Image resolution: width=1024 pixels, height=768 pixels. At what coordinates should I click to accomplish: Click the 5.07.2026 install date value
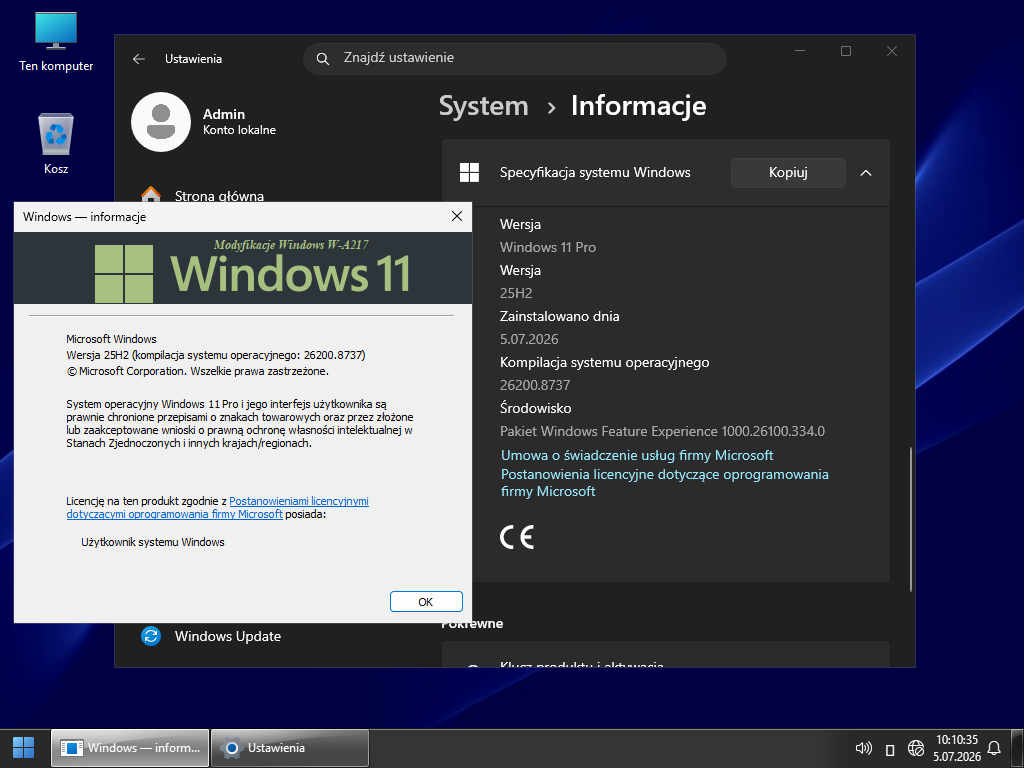point(529,339)
